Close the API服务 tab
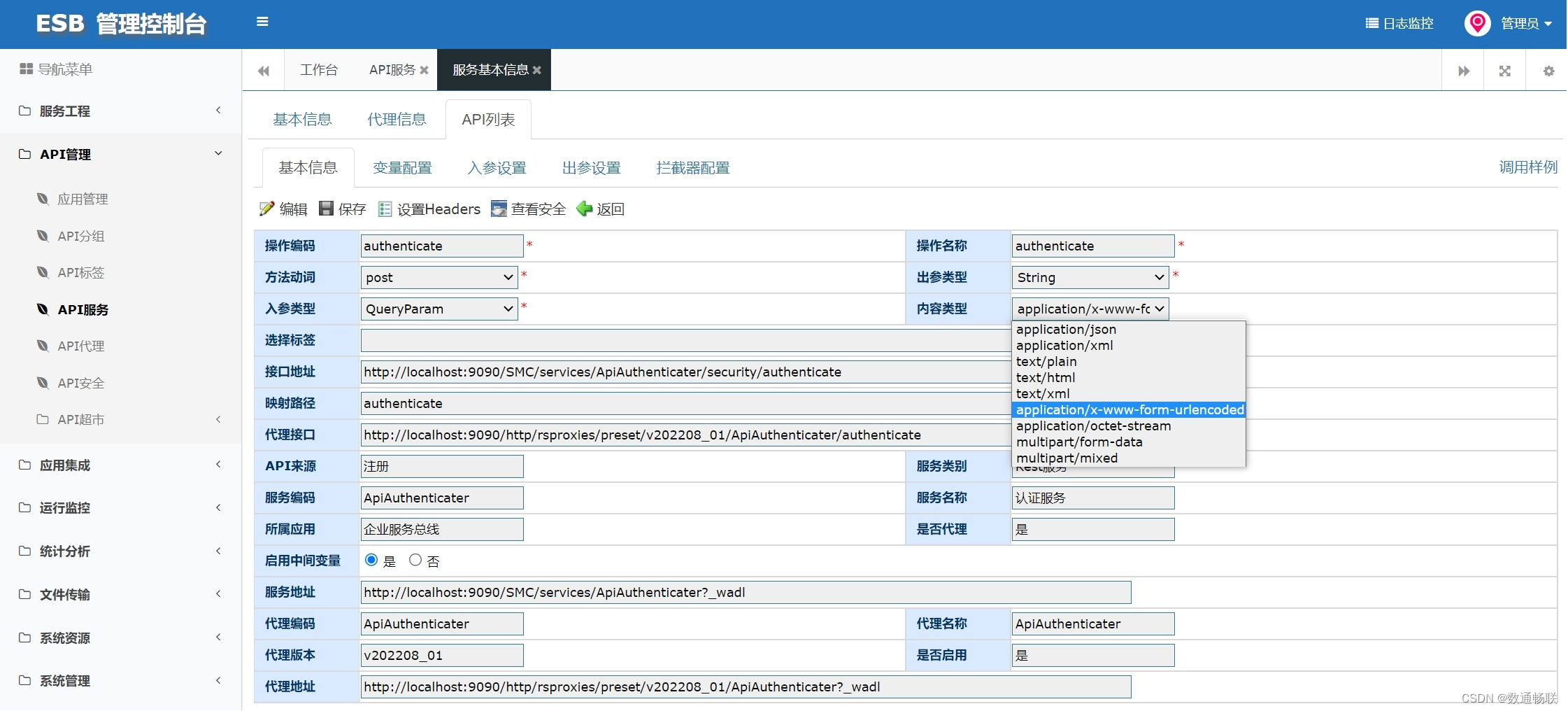This screenshot has width=1568, height=711. (424, 70)
